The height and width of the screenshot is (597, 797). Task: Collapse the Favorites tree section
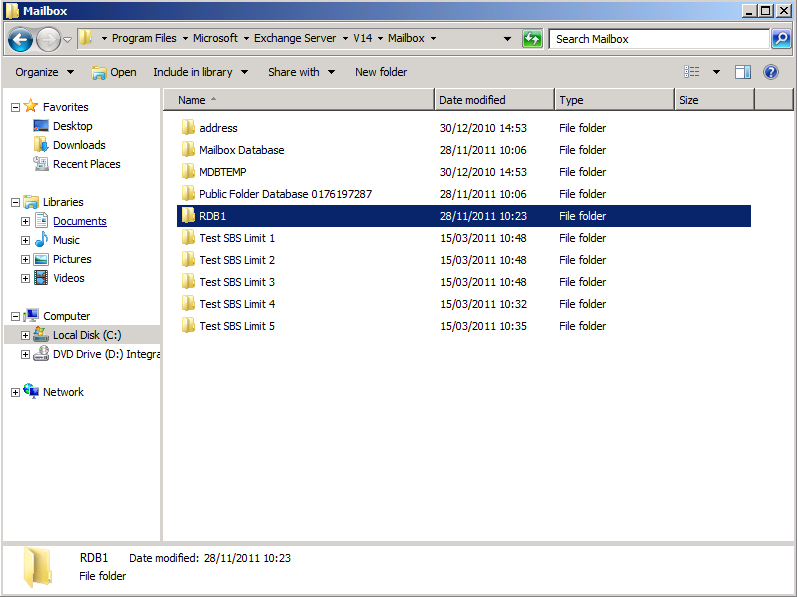click(15, 107)
